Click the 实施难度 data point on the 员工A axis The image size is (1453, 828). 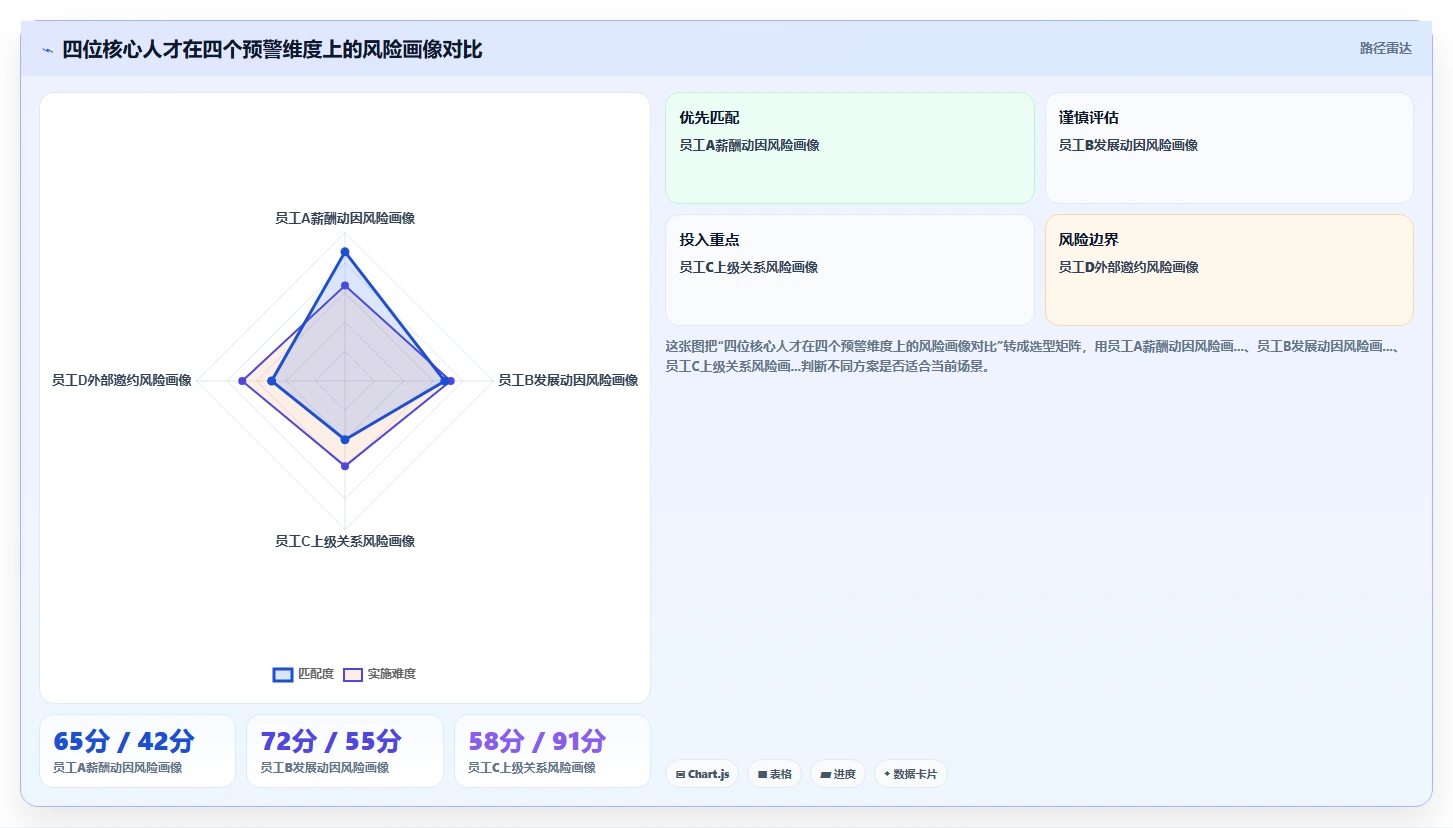(x=345, y=287)
